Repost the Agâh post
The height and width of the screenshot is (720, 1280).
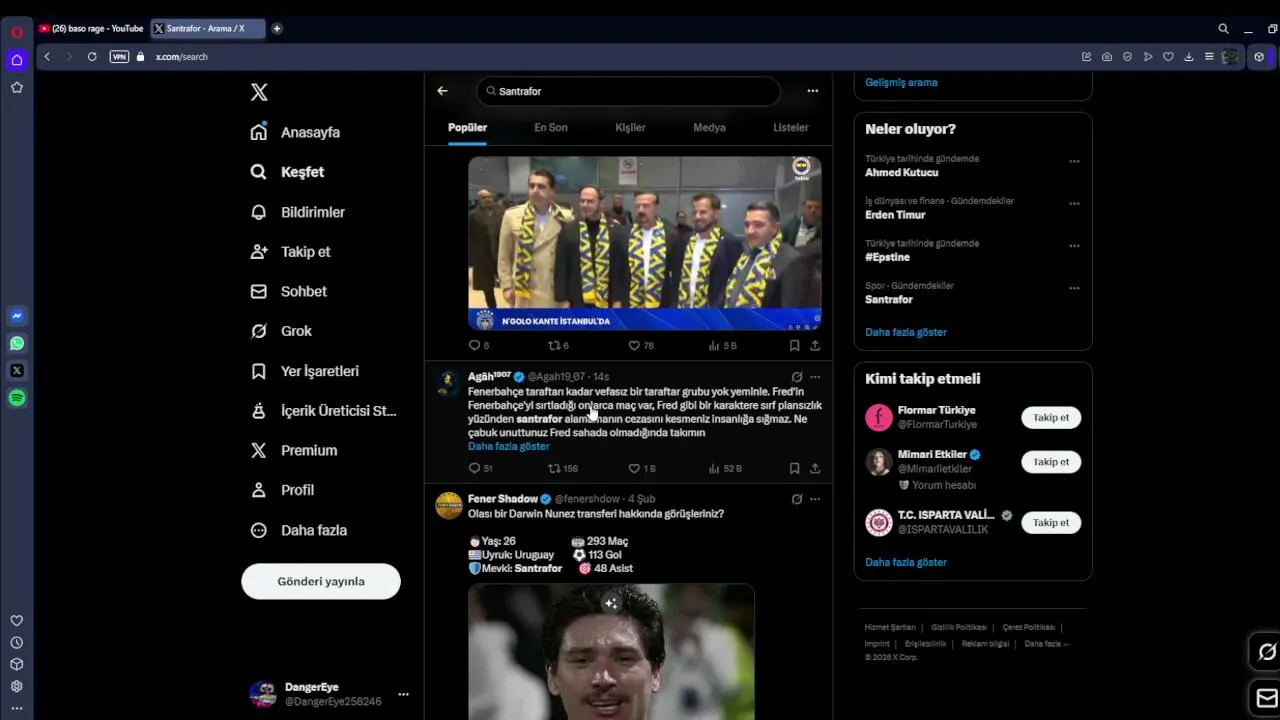[x=563, y=468]
